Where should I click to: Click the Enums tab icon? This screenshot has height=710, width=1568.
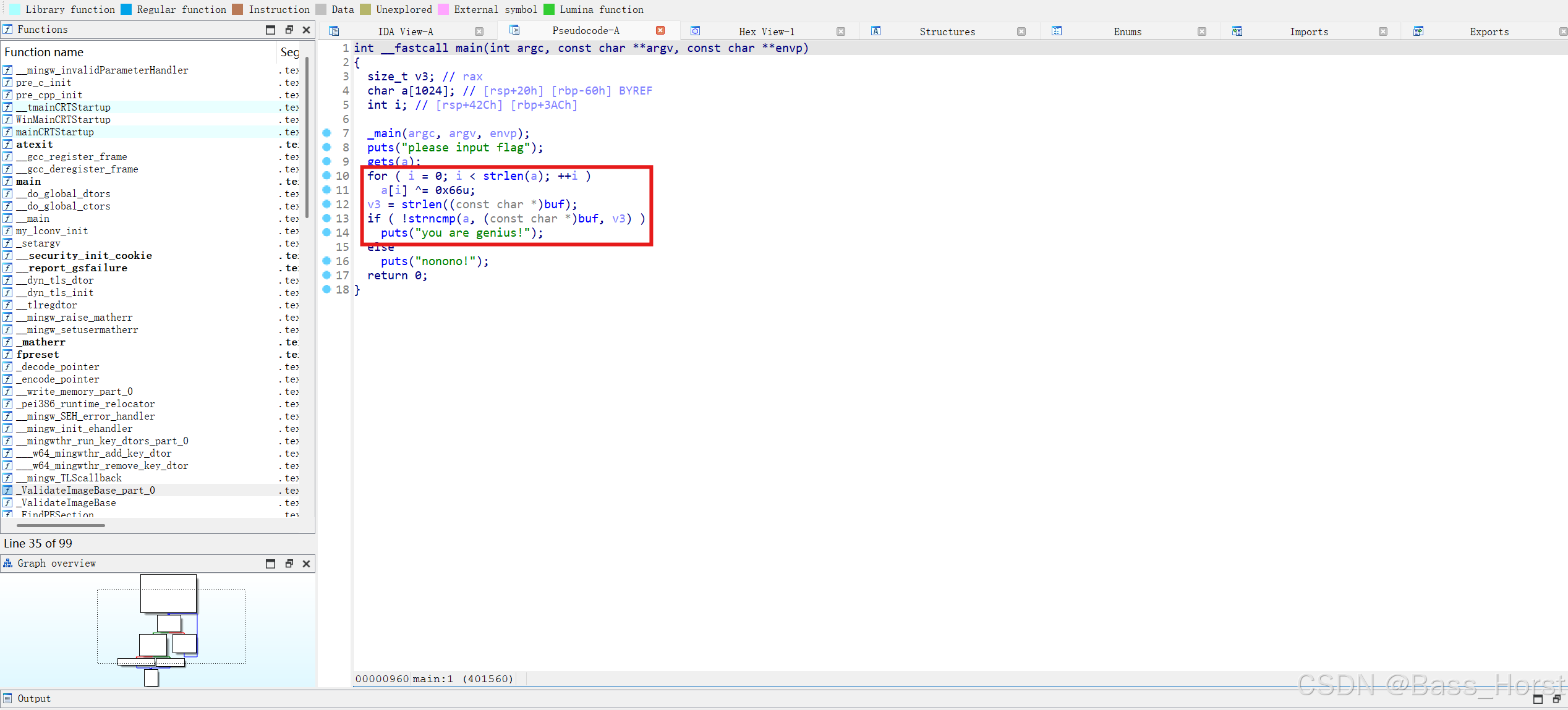click(1057, 31)
